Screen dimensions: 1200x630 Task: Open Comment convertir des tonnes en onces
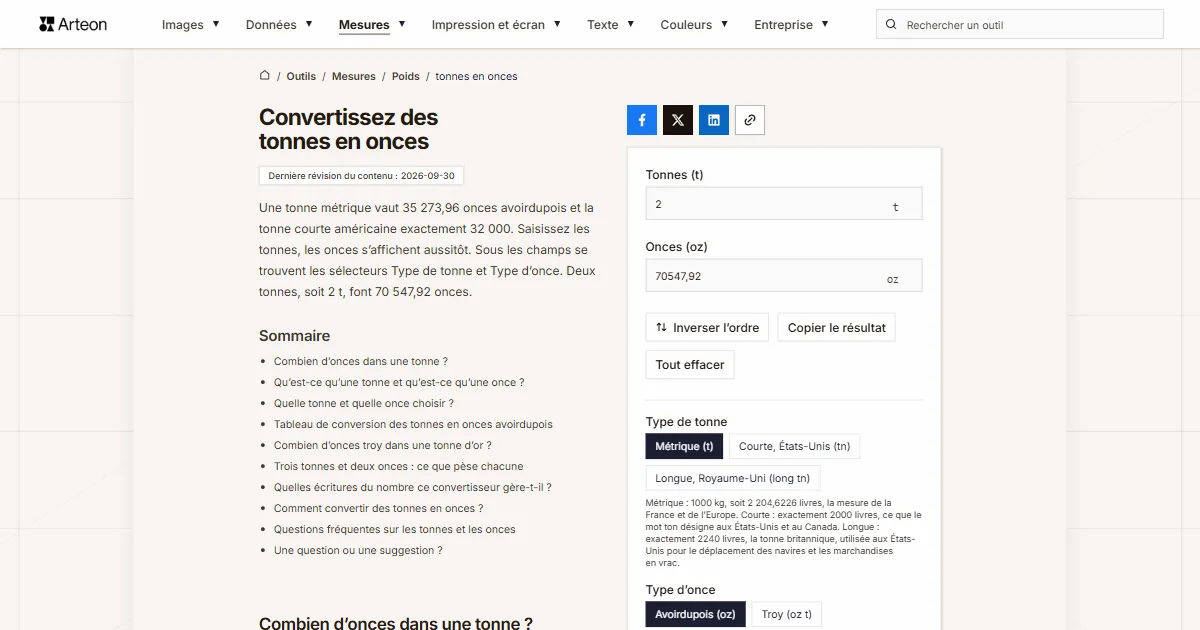[379, 508]
